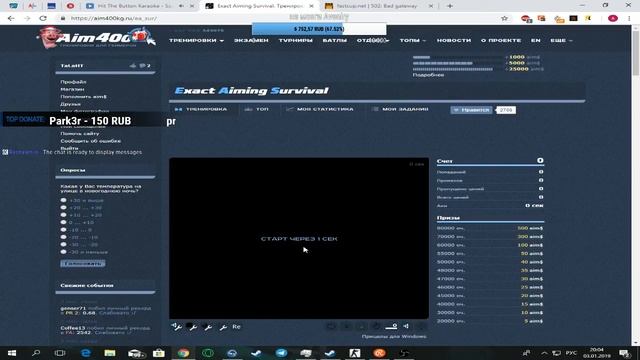This screenshot has height=360, width=640.
Task: Switch to the Hit The Button Karaoke tab
Action: (x=134, y=6)
